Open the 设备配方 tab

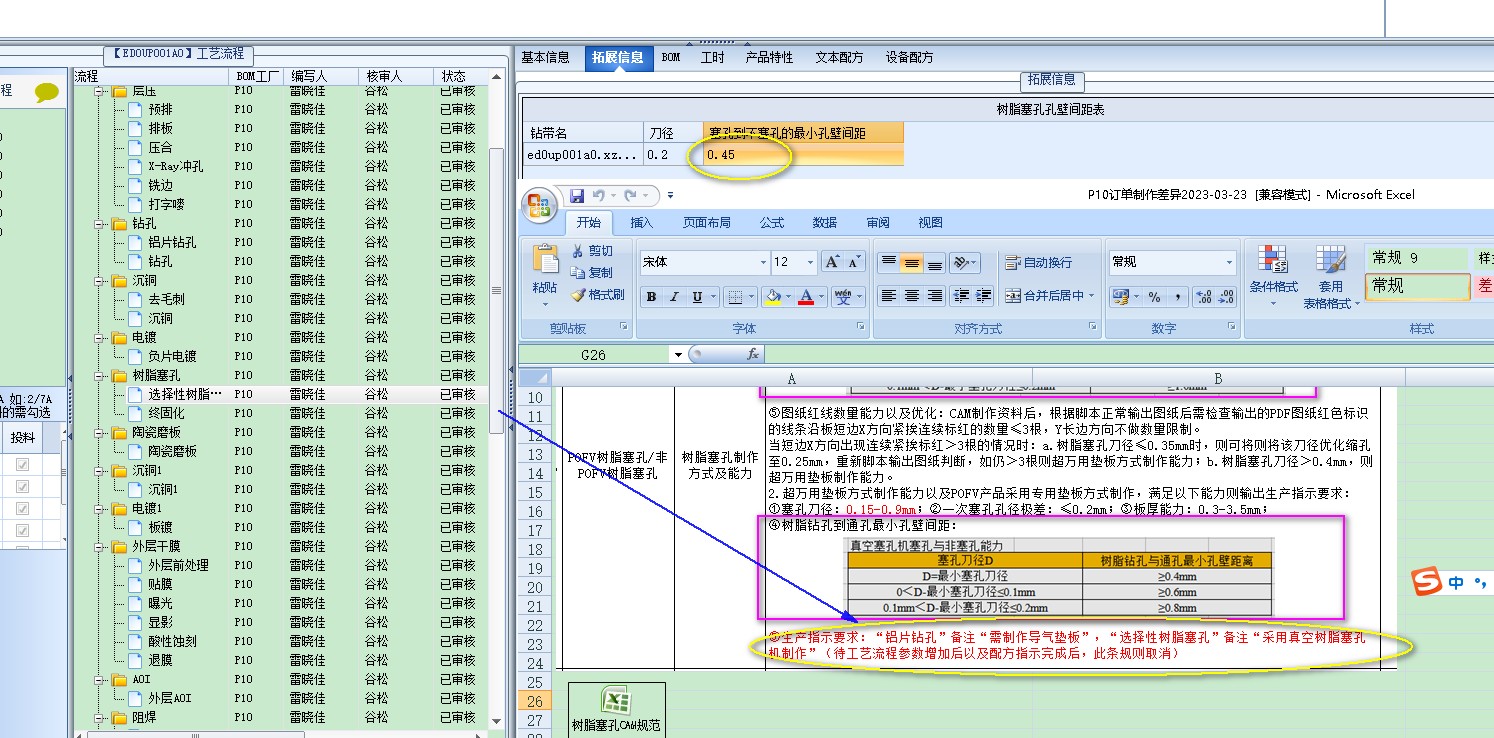pyautogui.click(x=909, y=58)
